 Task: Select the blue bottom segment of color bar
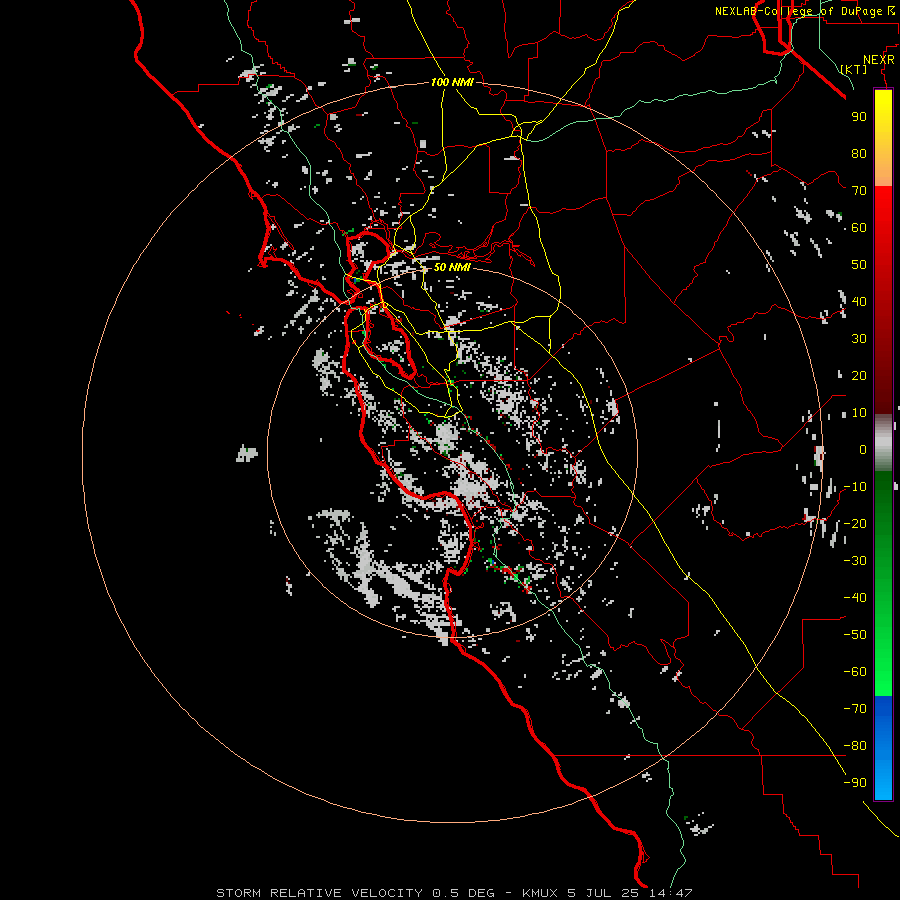pos(883,748)
